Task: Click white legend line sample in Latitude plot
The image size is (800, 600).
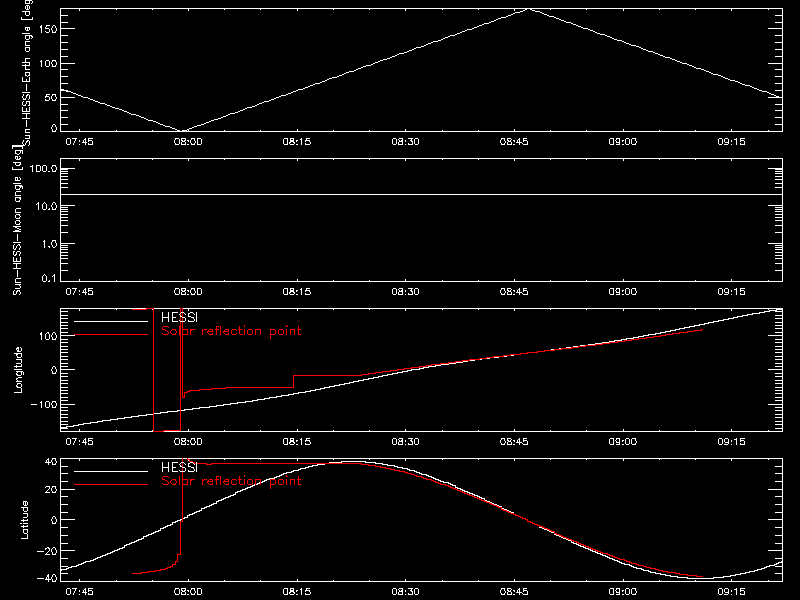Action: click(111, 471)
